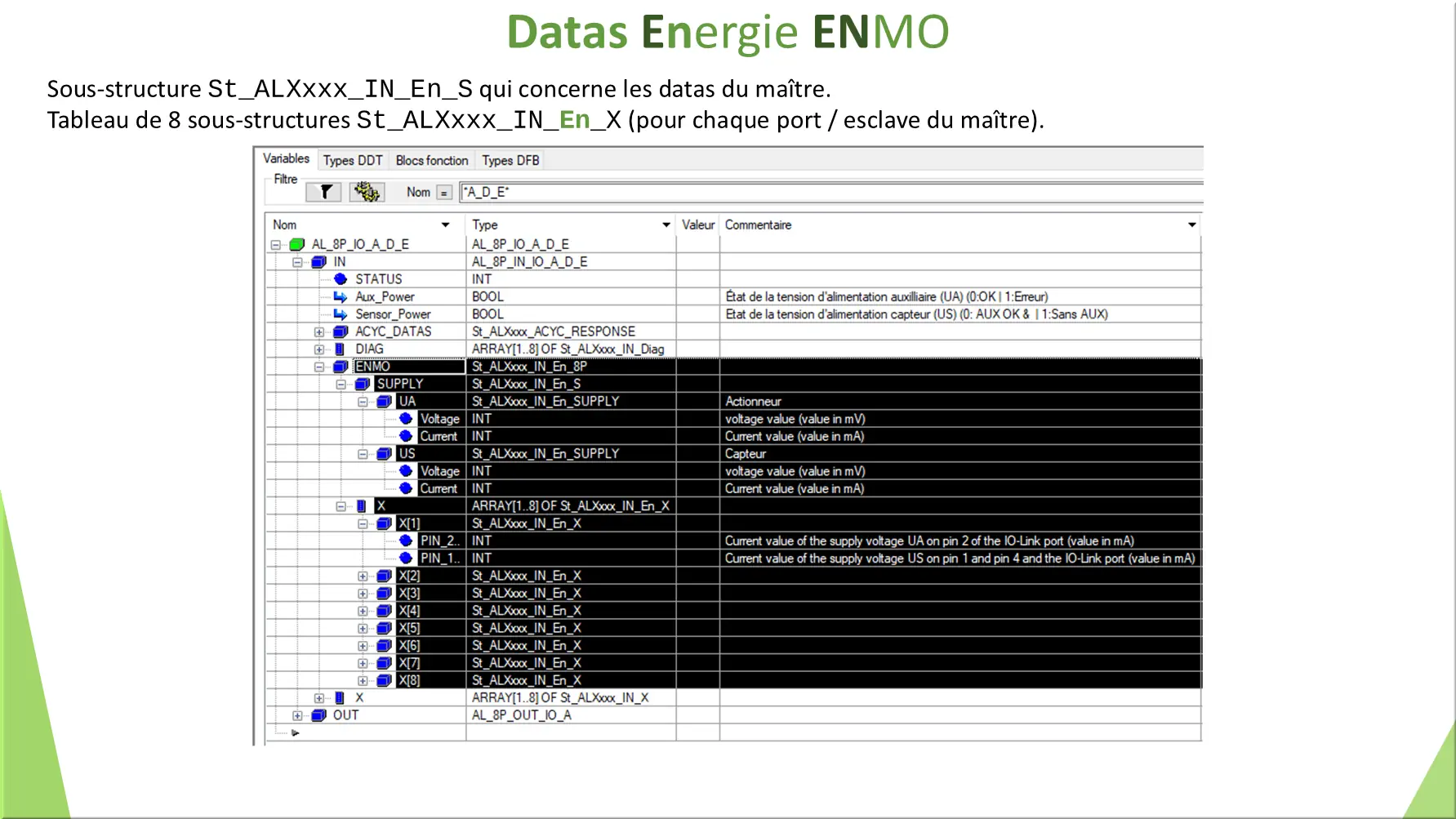Click the structure icon beside ENMO

341,367
